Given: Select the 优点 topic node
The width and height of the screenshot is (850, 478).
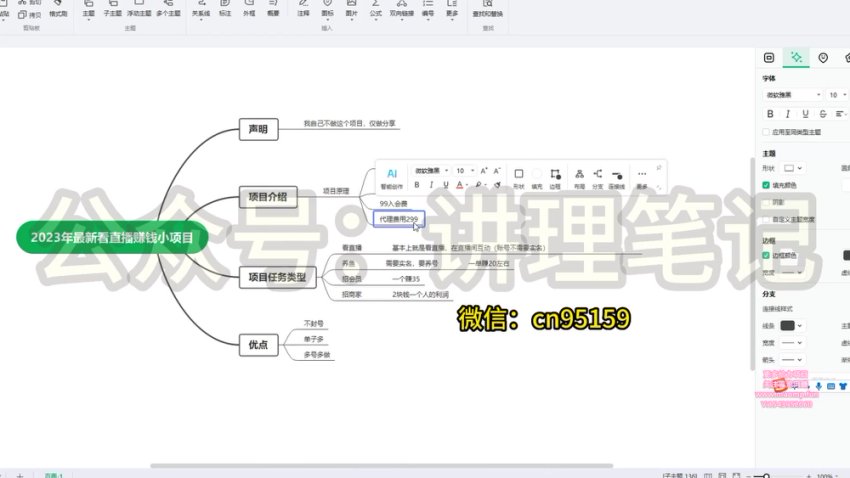Looking at the screenshot, I should click(x=258, y=345).
